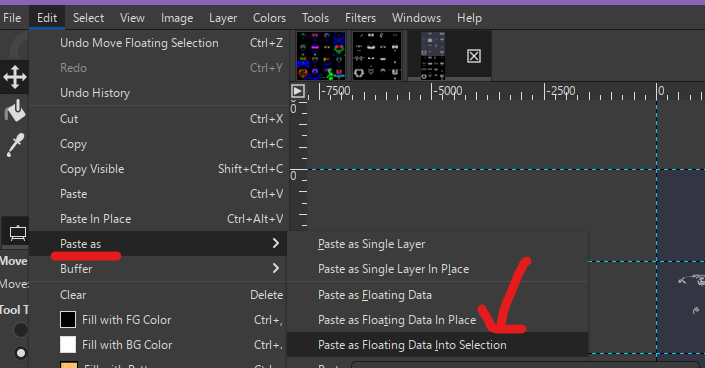The width and height of the screenshot is (705, 368).
Task: Click the white BG color swatch
Action: [68, 345]
